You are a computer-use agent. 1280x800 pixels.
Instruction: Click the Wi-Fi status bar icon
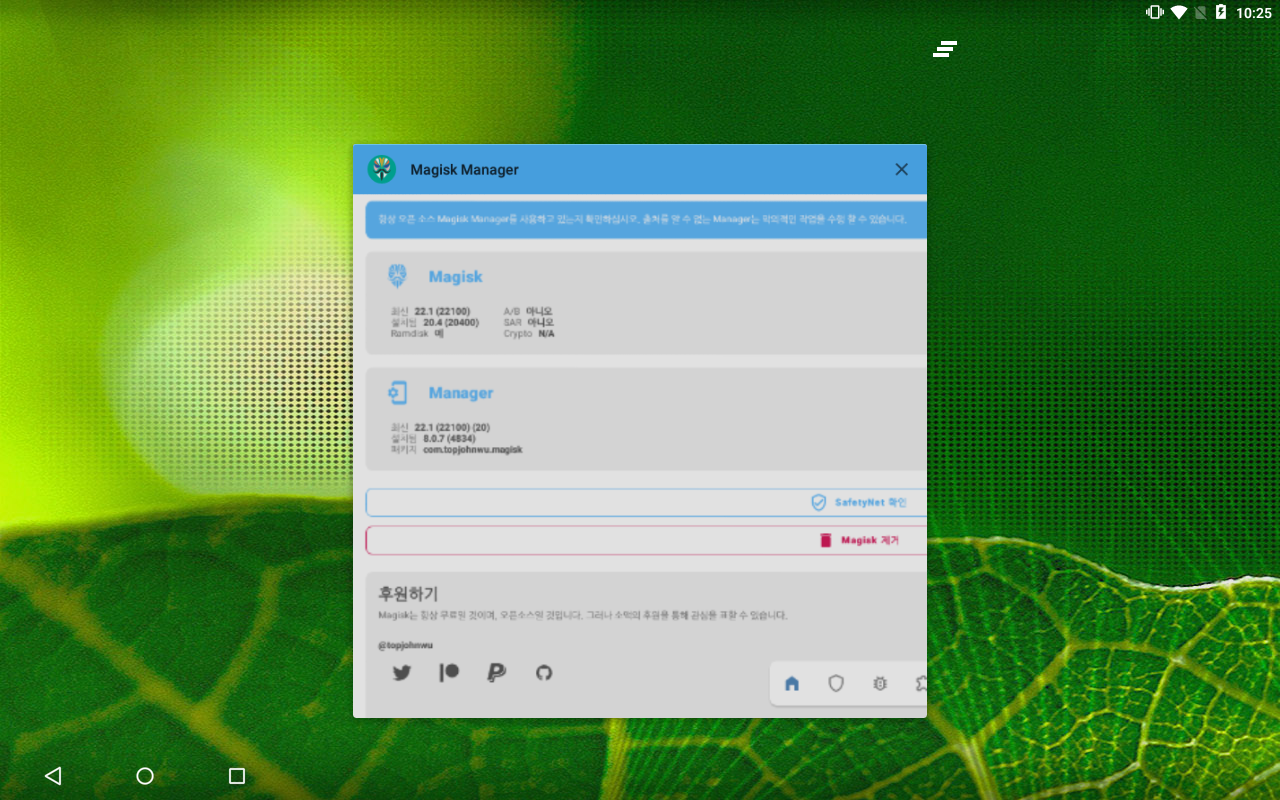pos(1179,13)
